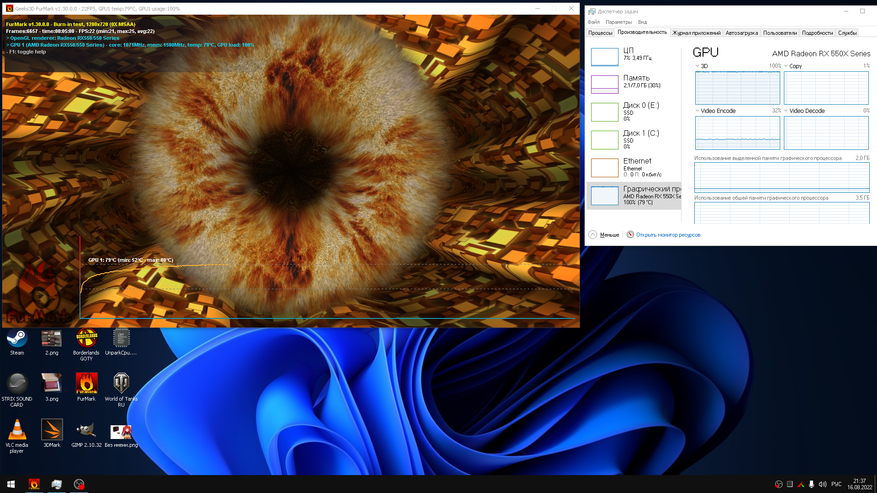Viewport: 877px width, 493px height.
Task: Click the AMD Radeon RX 550X Series heading
Action: [821, 54]
